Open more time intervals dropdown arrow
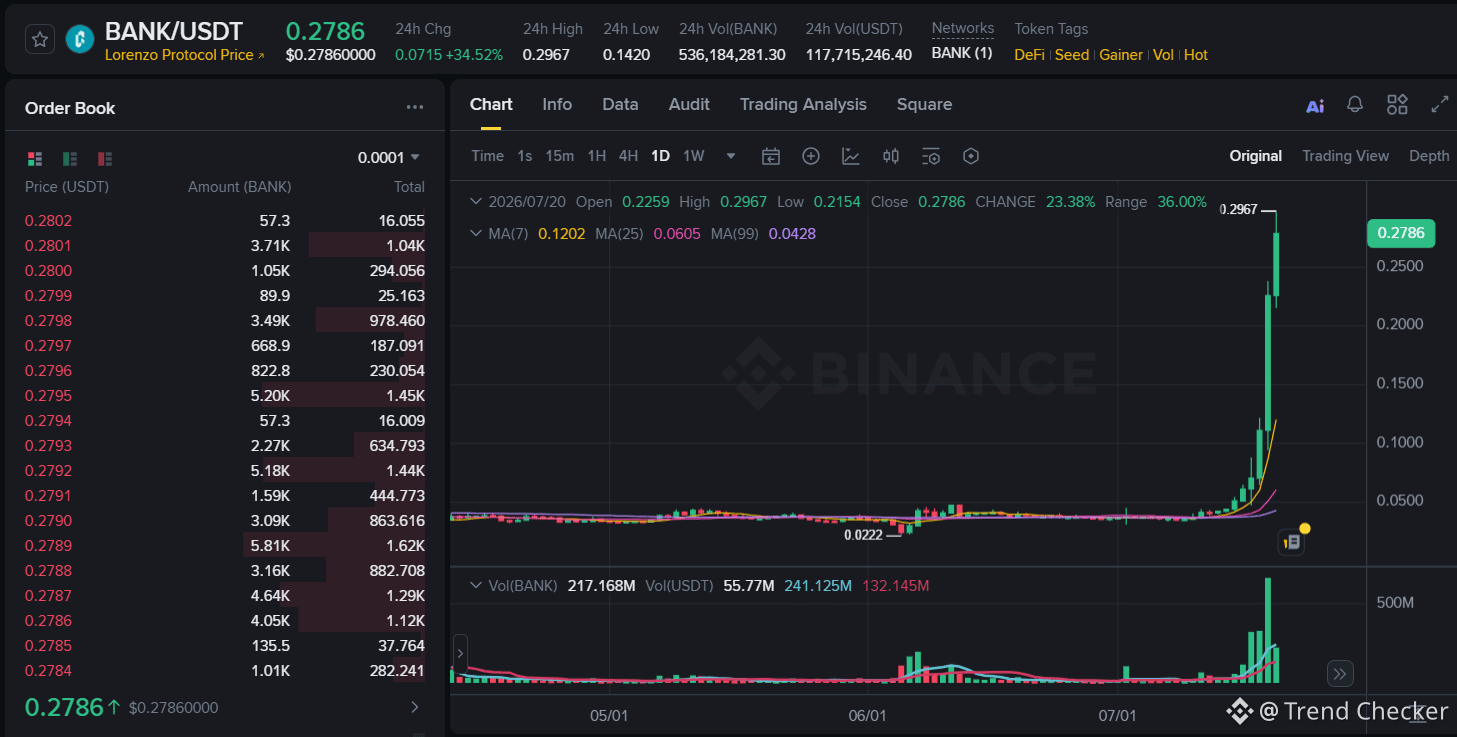The image size is (1457, 737). point(731,156)
